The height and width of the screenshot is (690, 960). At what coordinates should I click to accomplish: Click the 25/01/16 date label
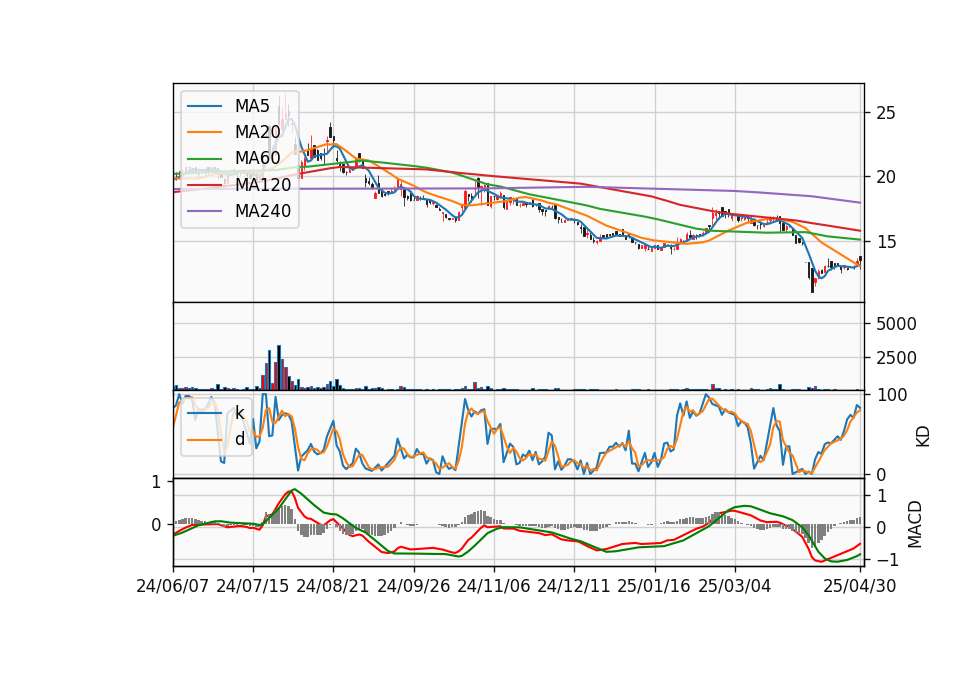tap(654, 586)
